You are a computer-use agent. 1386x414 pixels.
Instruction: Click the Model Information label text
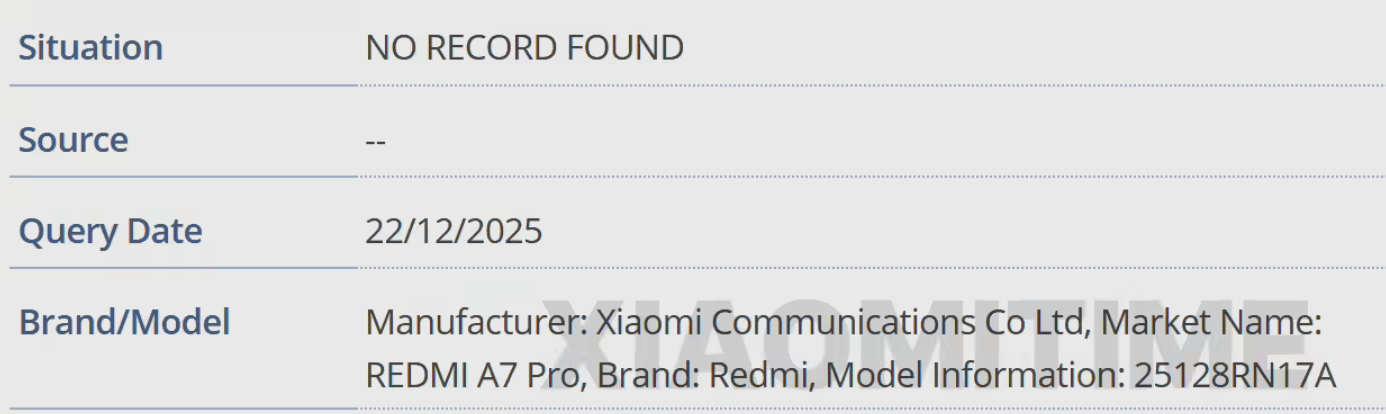[x=975, y=375]
